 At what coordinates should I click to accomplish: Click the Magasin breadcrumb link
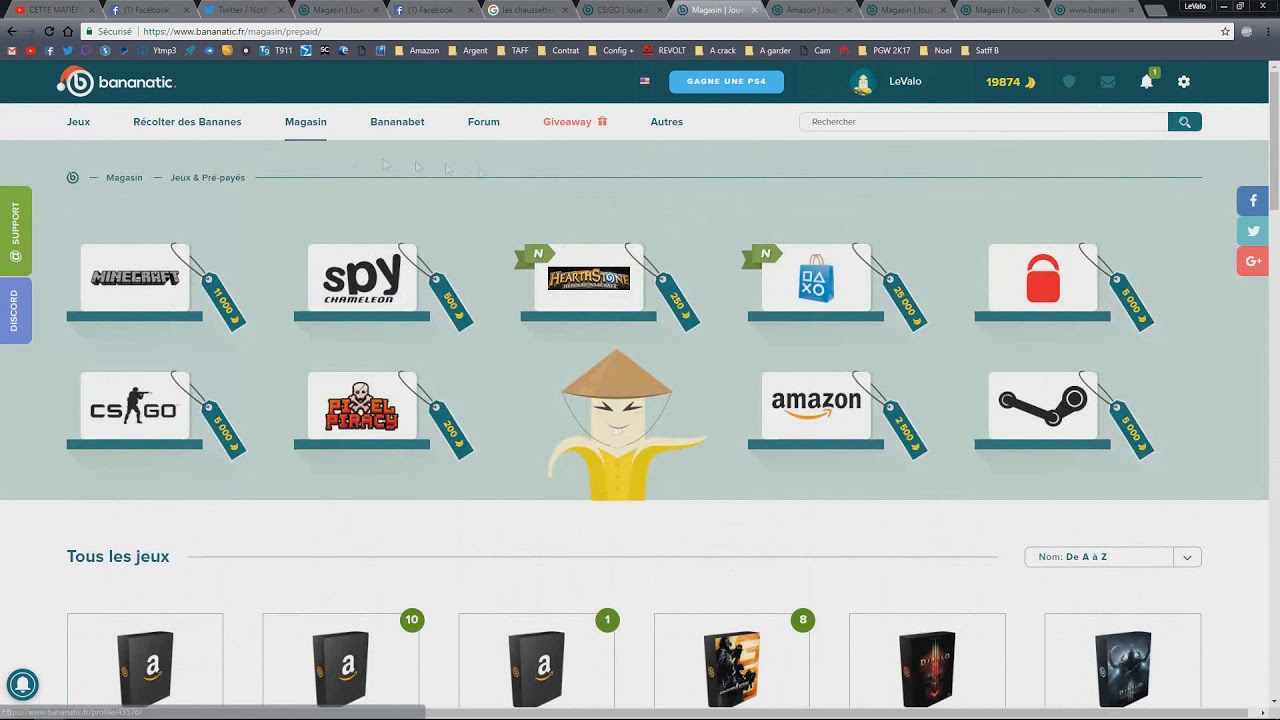pyautogui.click(x=124, y=178)
